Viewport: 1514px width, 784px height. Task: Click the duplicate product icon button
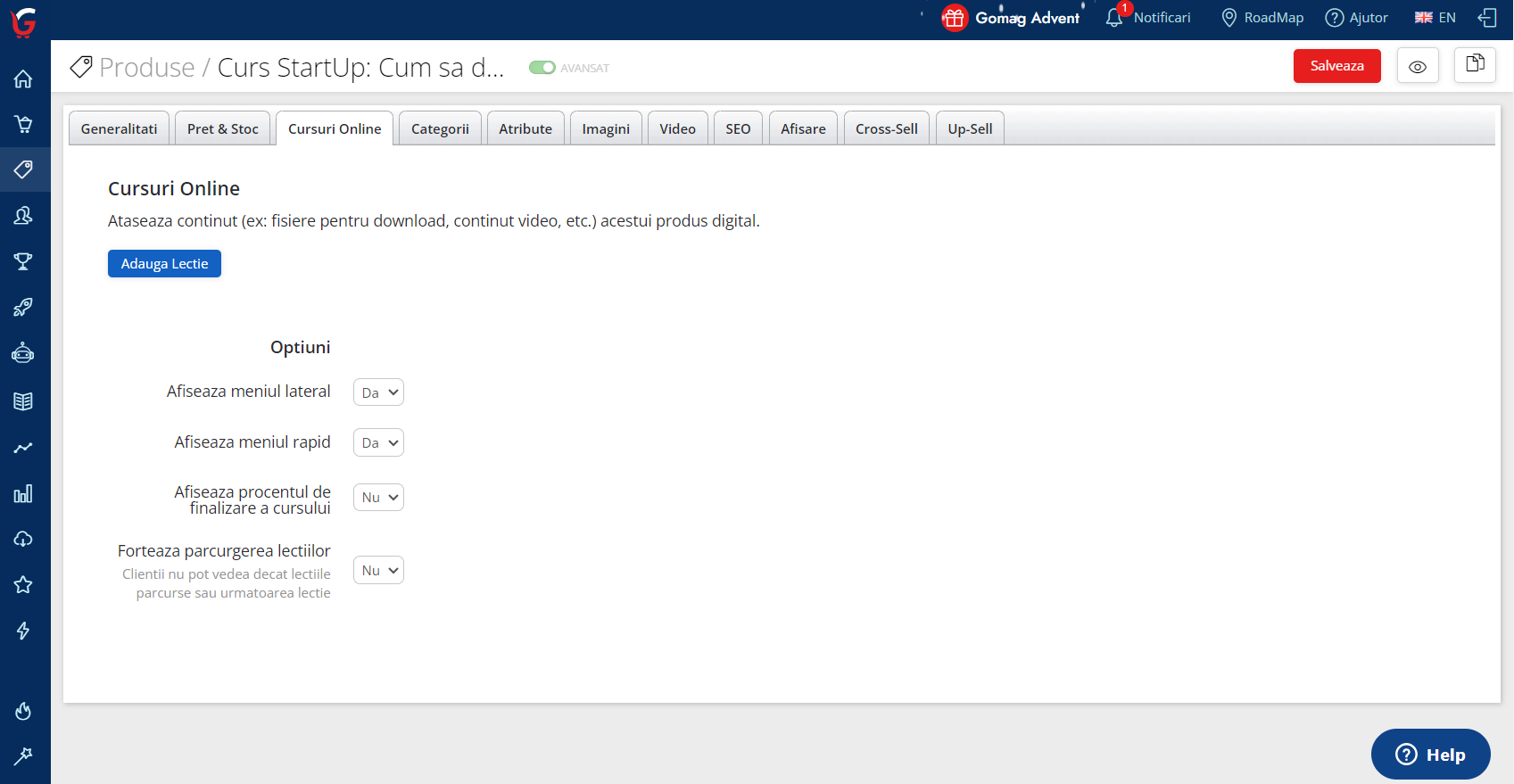point(1475,64)
